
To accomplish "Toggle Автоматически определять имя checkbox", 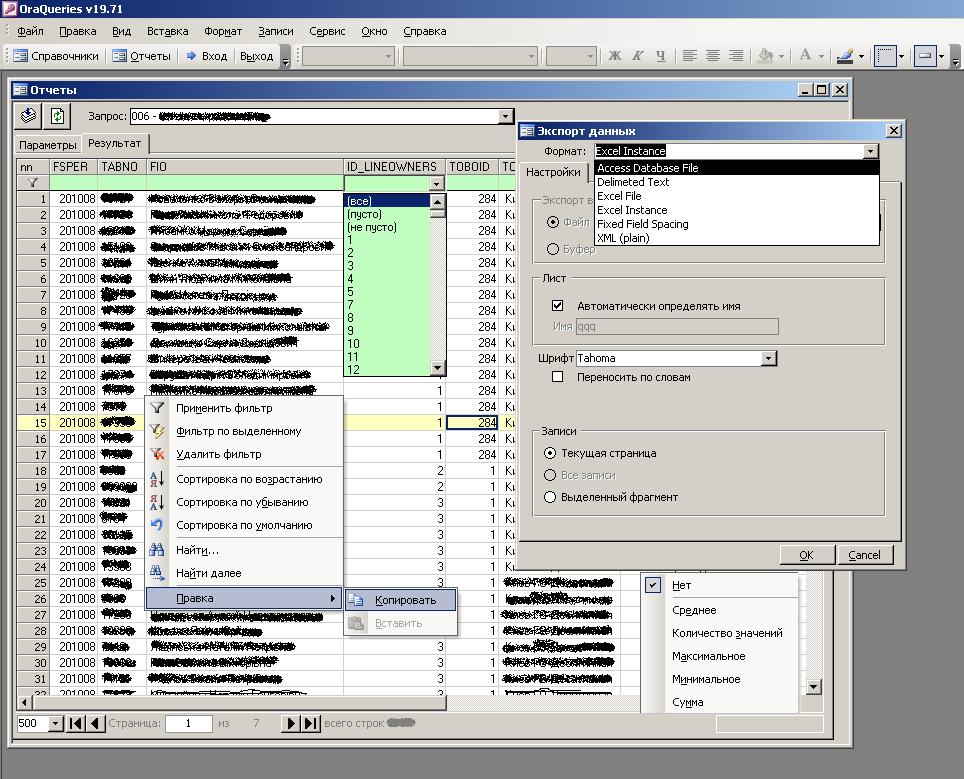I will (x=558, y=306).
